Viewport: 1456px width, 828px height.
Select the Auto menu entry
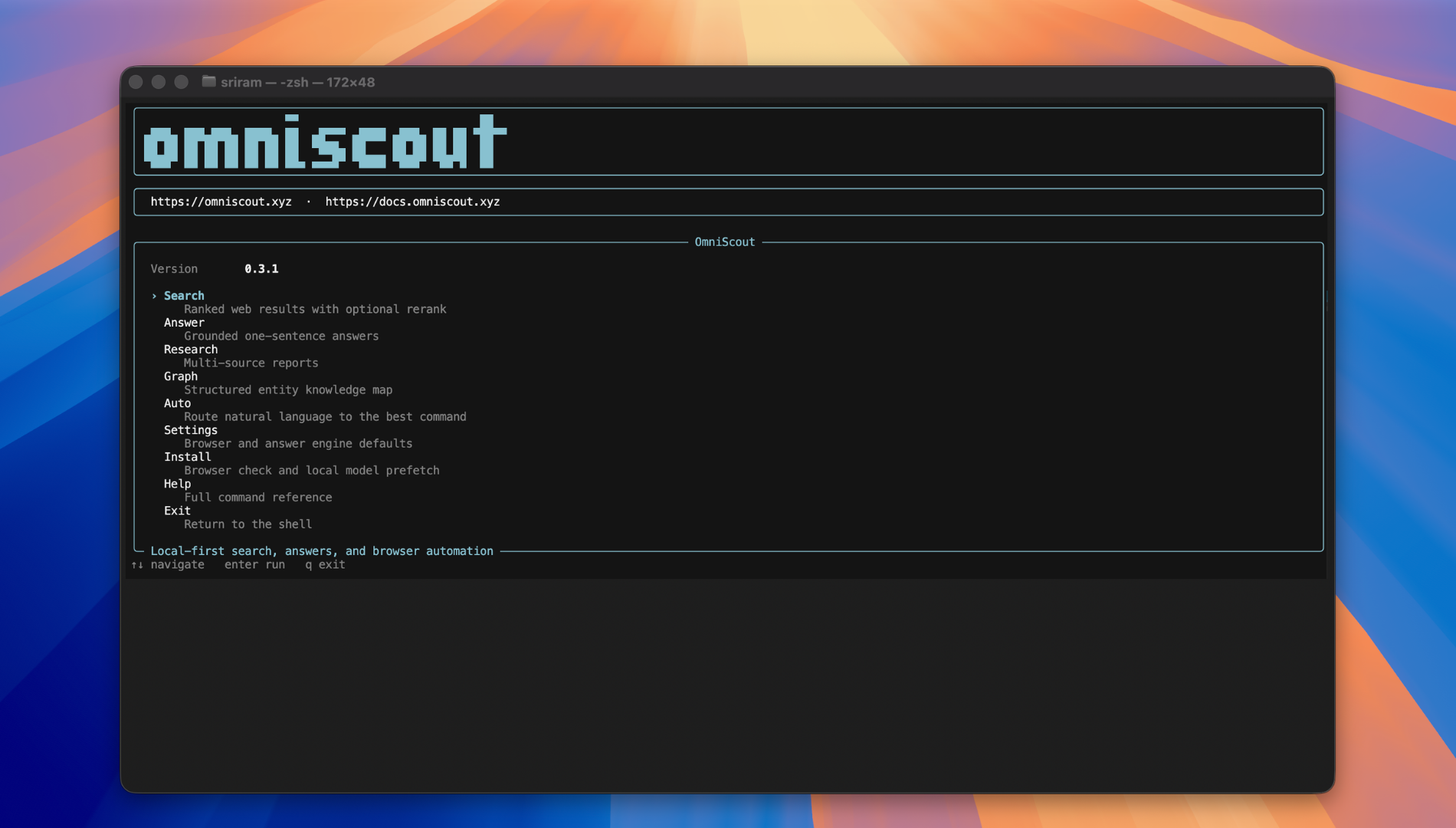(177, 403)
